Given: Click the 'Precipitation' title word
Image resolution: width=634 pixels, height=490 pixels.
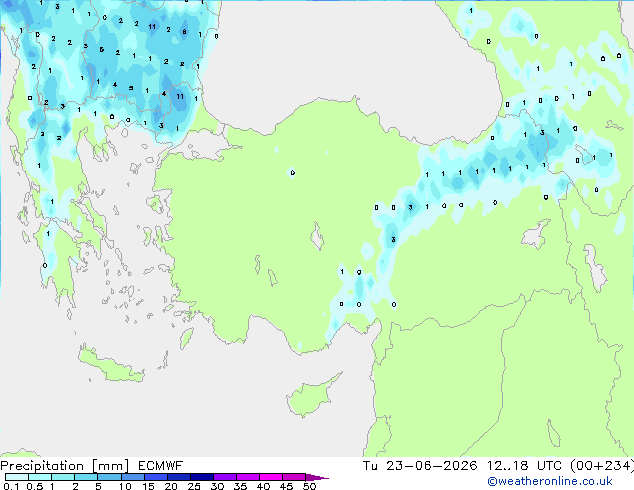Looking at the screenshot, I should pos(42,466).
